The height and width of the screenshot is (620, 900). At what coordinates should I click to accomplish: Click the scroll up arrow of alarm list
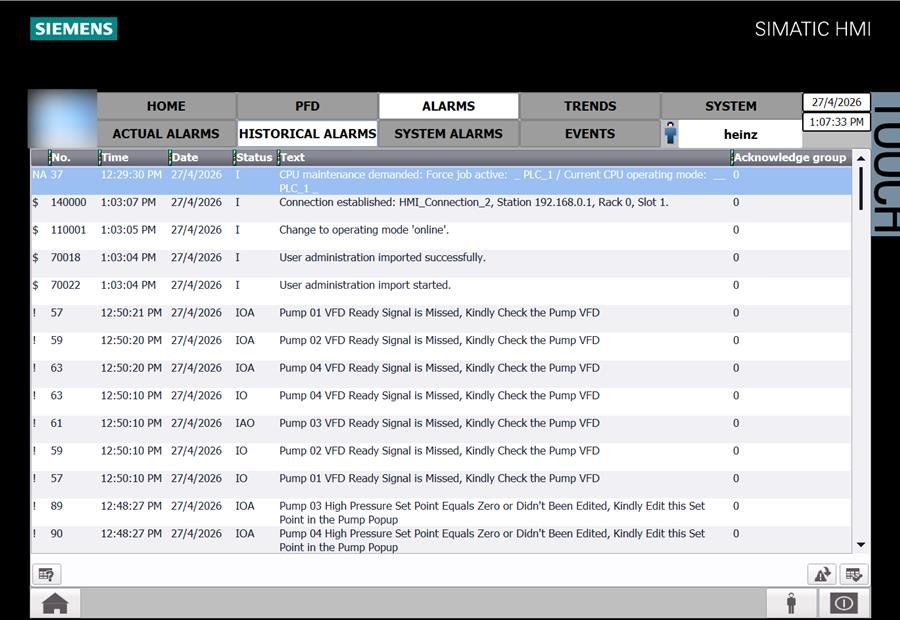point(860,158)
